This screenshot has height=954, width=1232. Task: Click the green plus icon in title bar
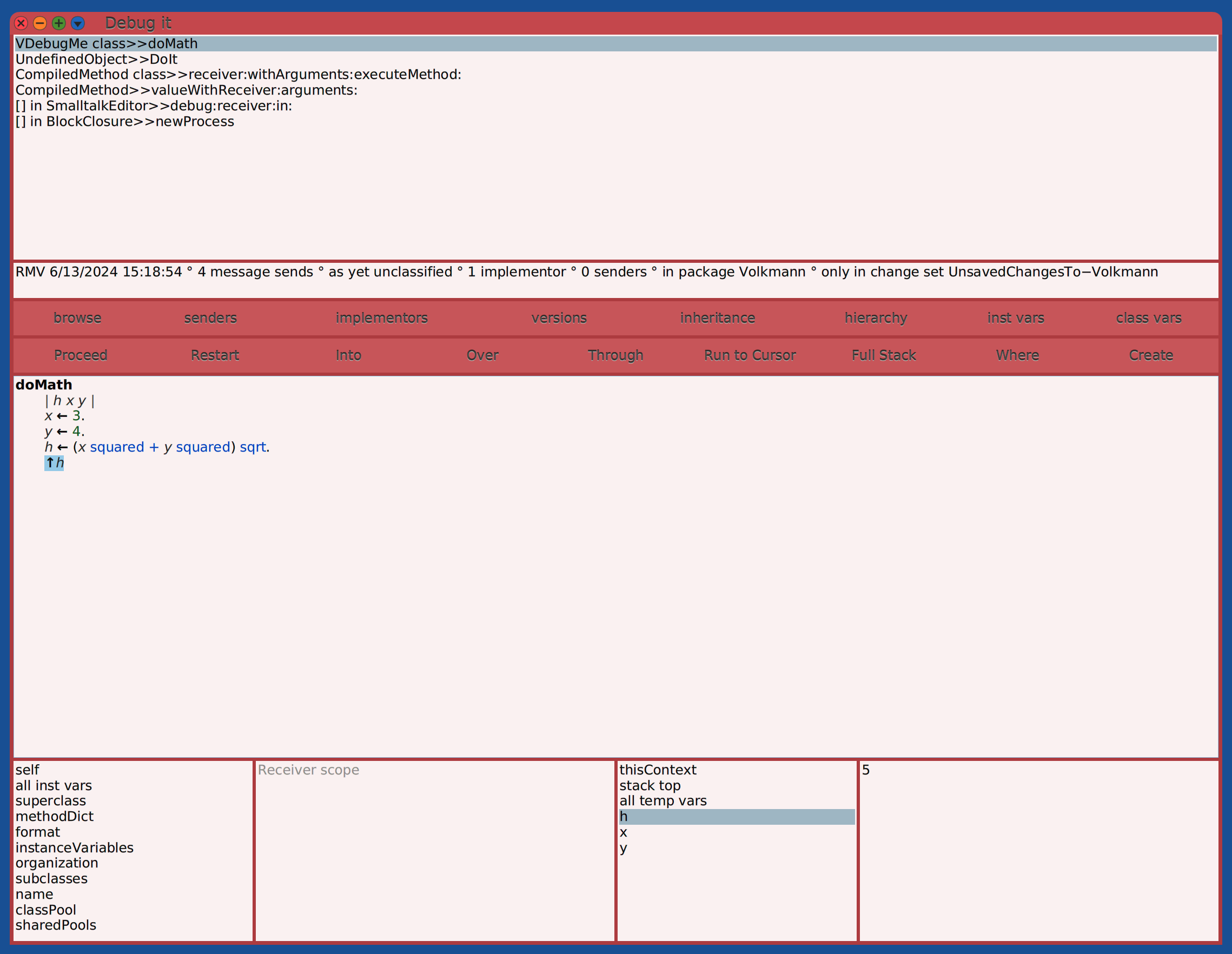[58, 23]
